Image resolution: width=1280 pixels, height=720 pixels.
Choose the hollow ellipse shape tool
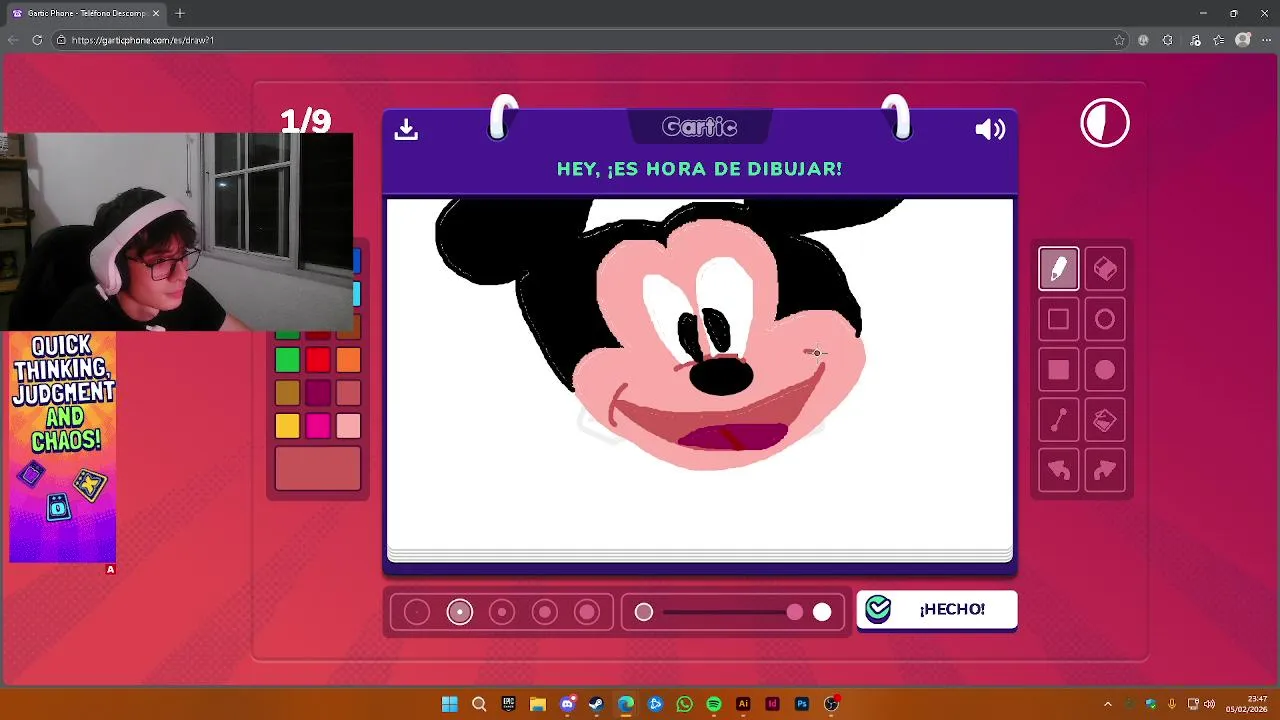[1105, 319]
